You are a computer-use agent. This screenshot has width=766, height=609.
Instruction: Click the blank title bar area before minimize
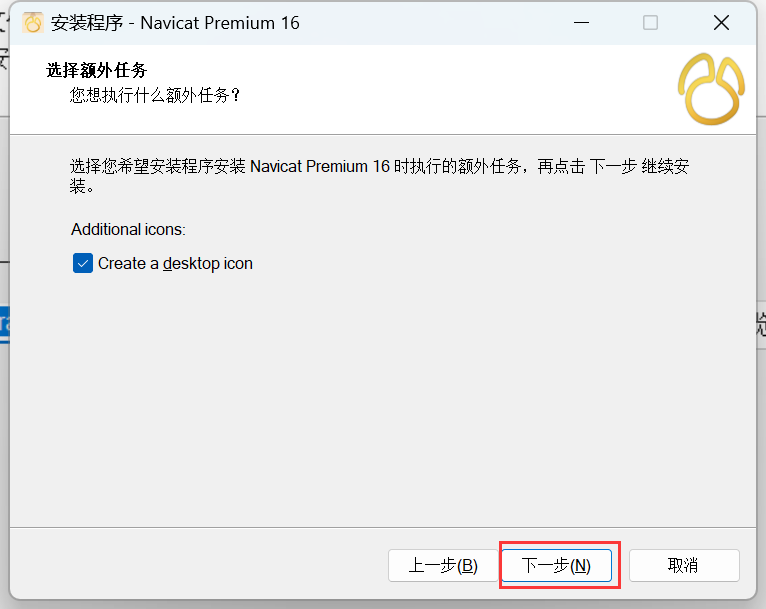pos(430,23)
